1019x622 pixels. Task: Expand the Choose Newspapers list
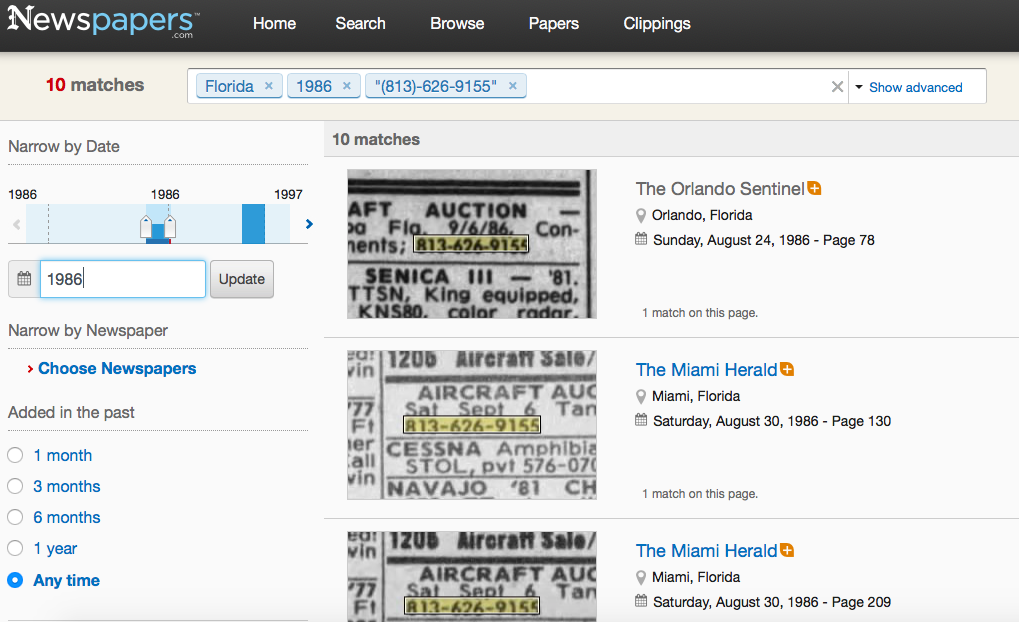[x=116, y=369]
